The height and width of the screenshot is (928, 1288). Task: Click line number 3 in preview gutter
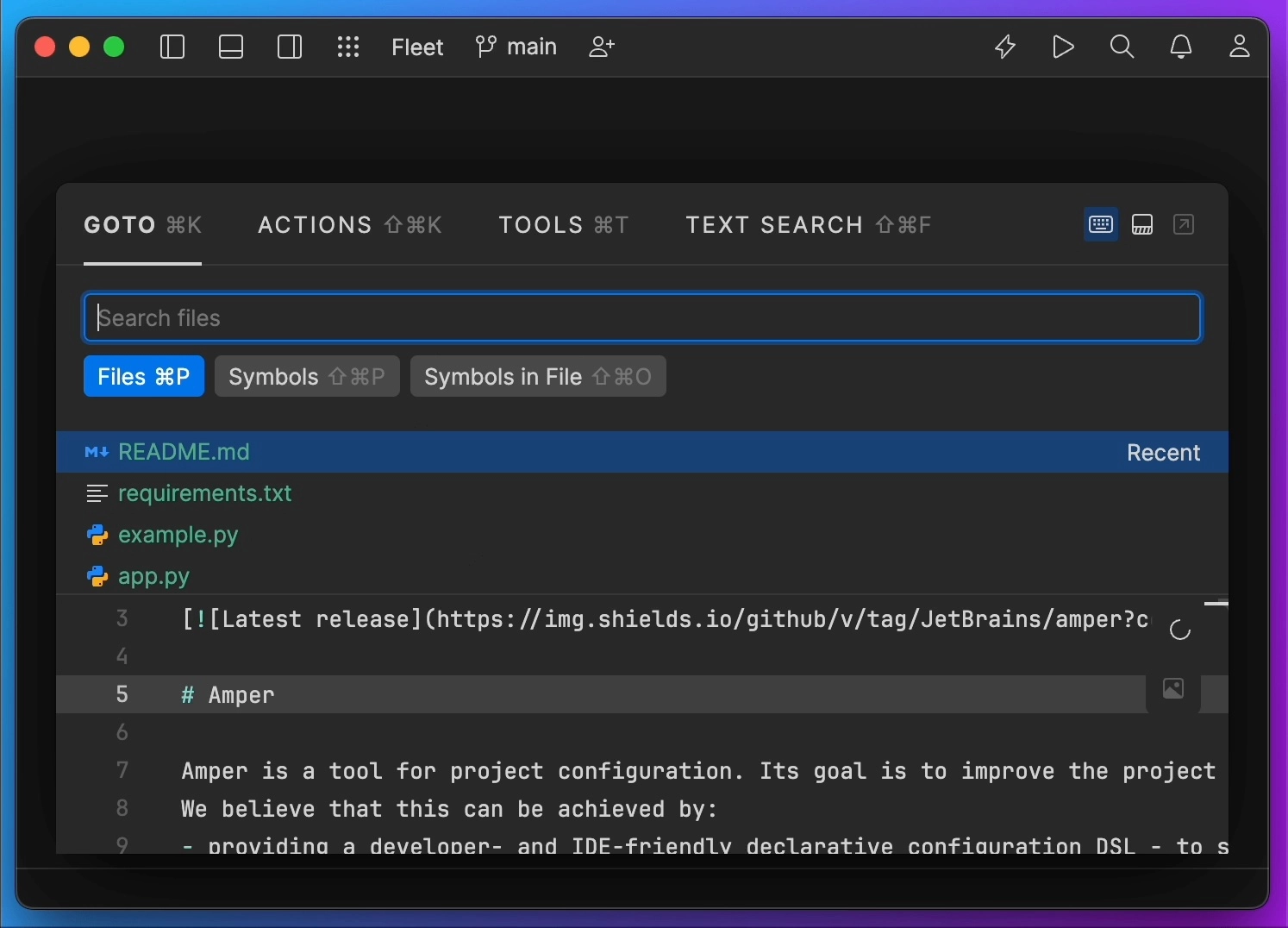[x=122, y=618]
